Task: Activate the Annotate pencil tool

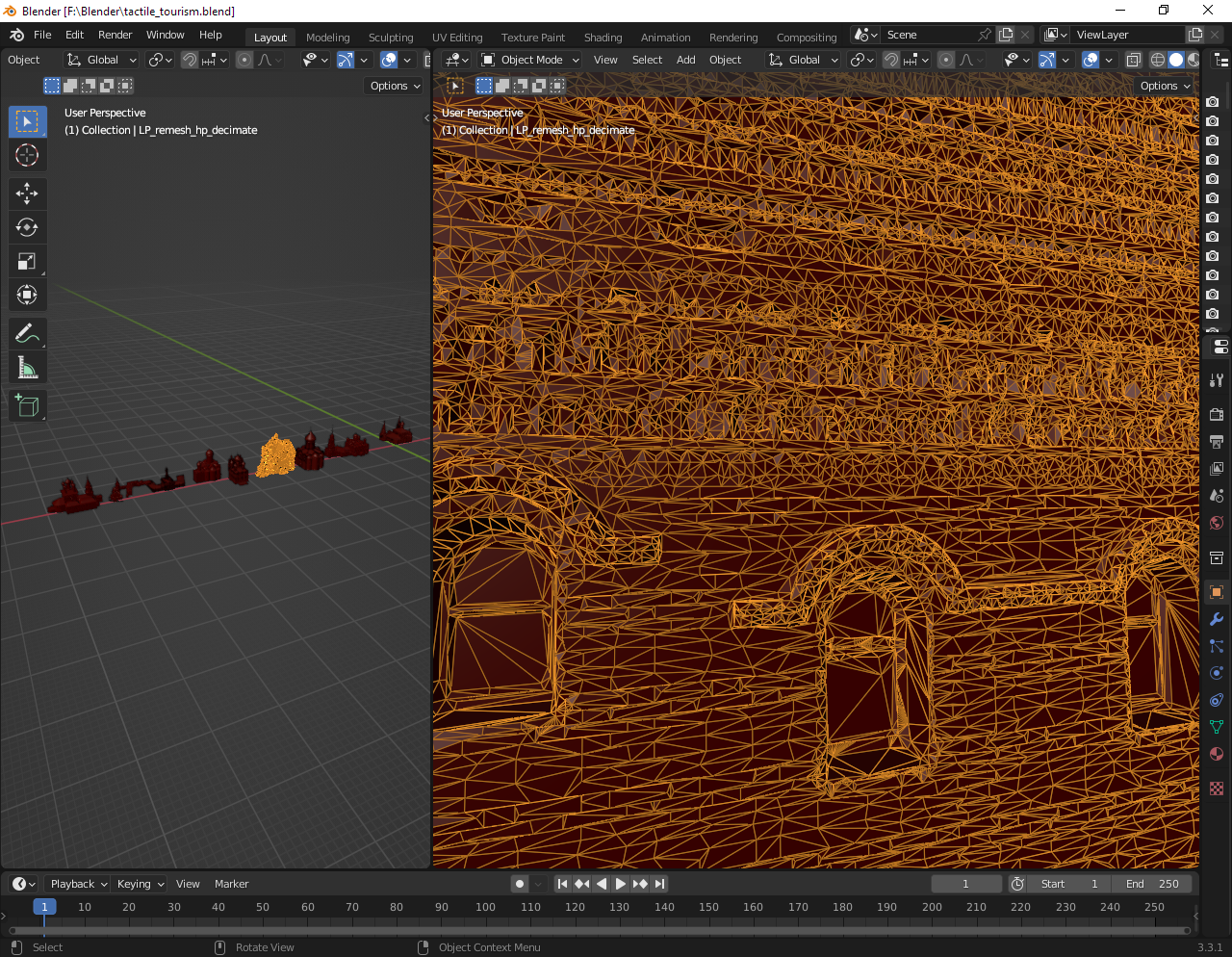Action: [27, 334]
